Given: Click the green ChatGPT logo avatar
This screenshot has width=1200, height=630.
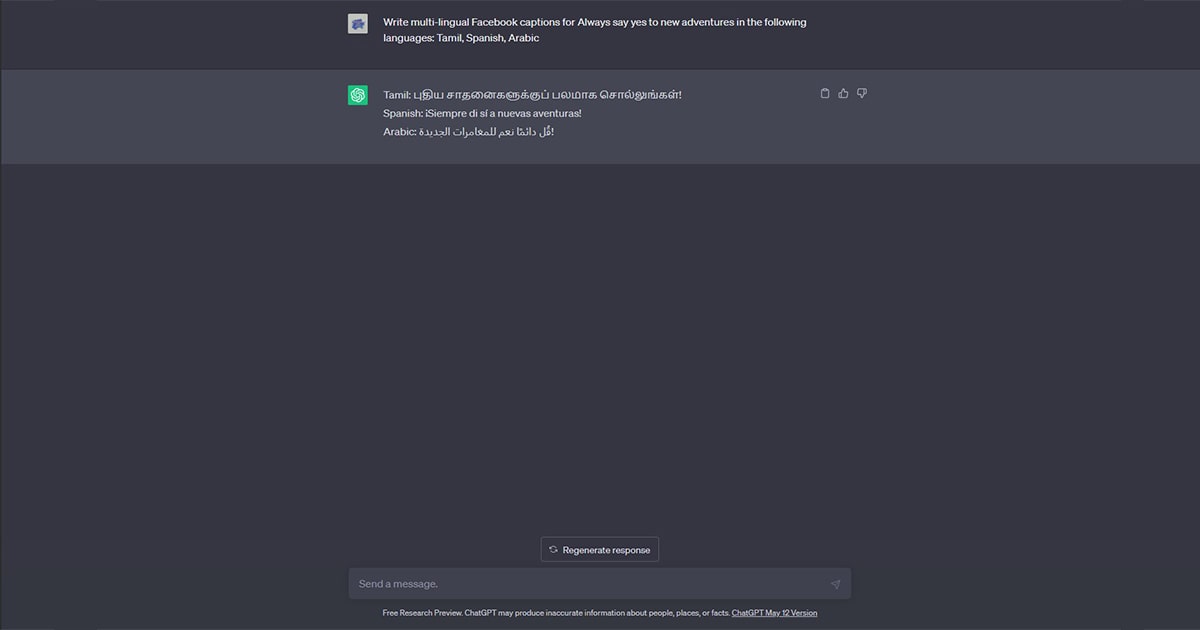Looking at the screenshot, I should 358,95.
